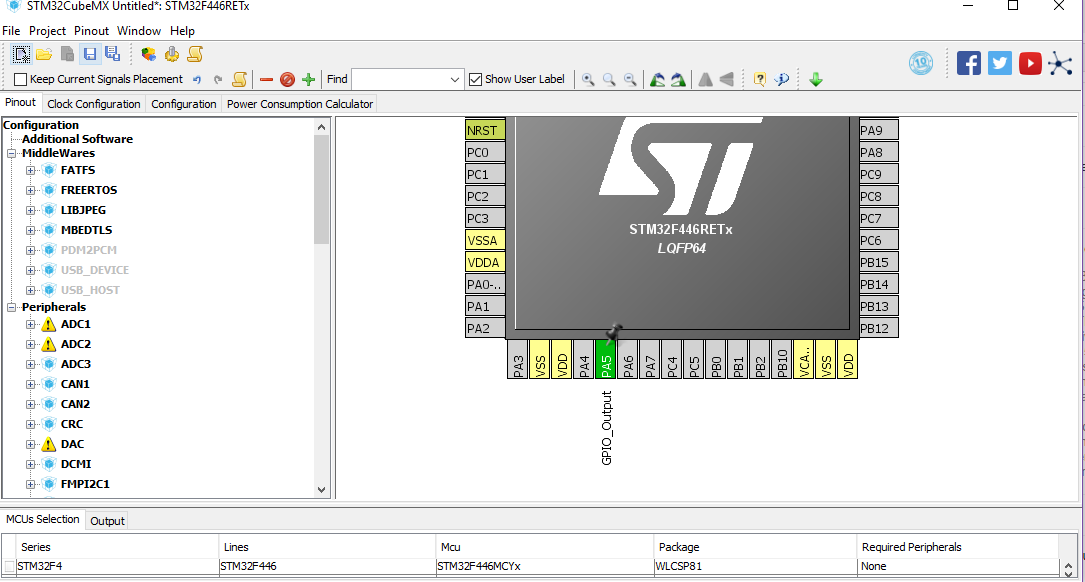Click the vertical flip triangle icon
Viewport: 1085px width, 582px height.
pyautogui.click(x=705, y=80)
